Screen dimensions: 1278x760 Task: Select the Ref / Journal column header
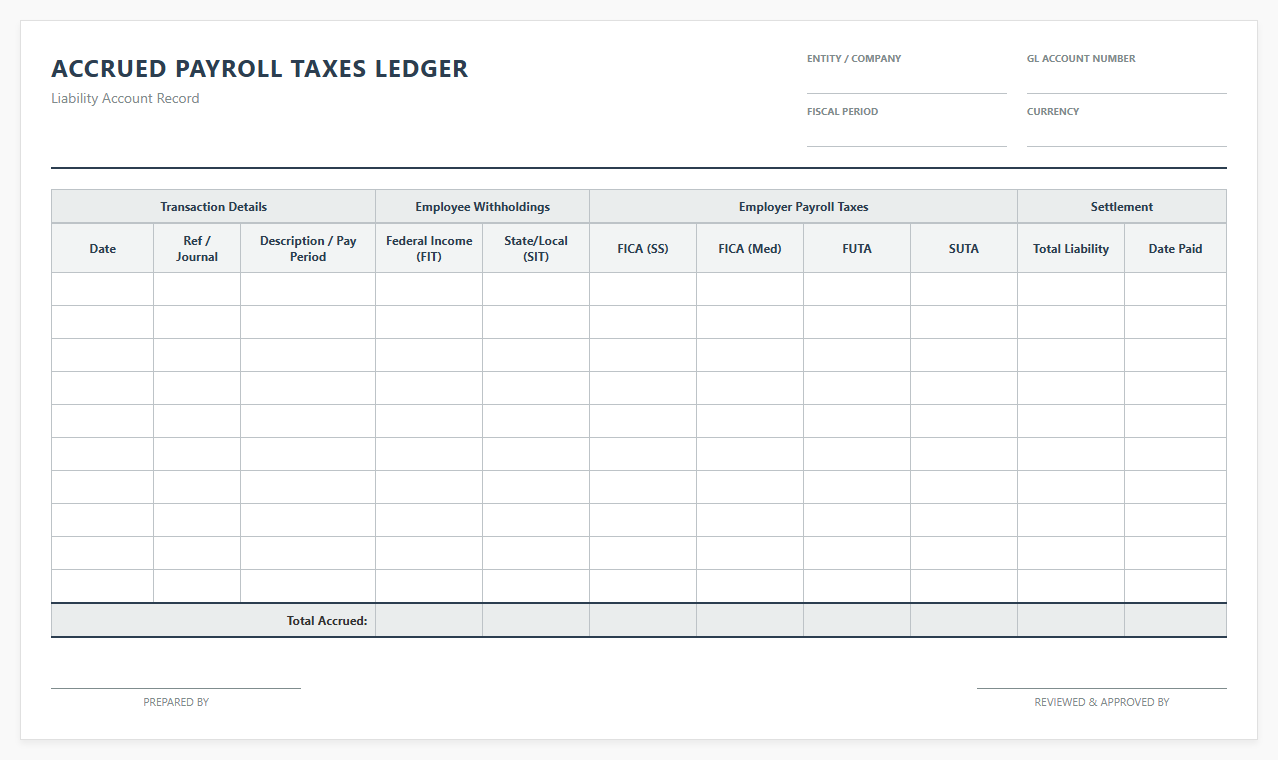point(197,248)
